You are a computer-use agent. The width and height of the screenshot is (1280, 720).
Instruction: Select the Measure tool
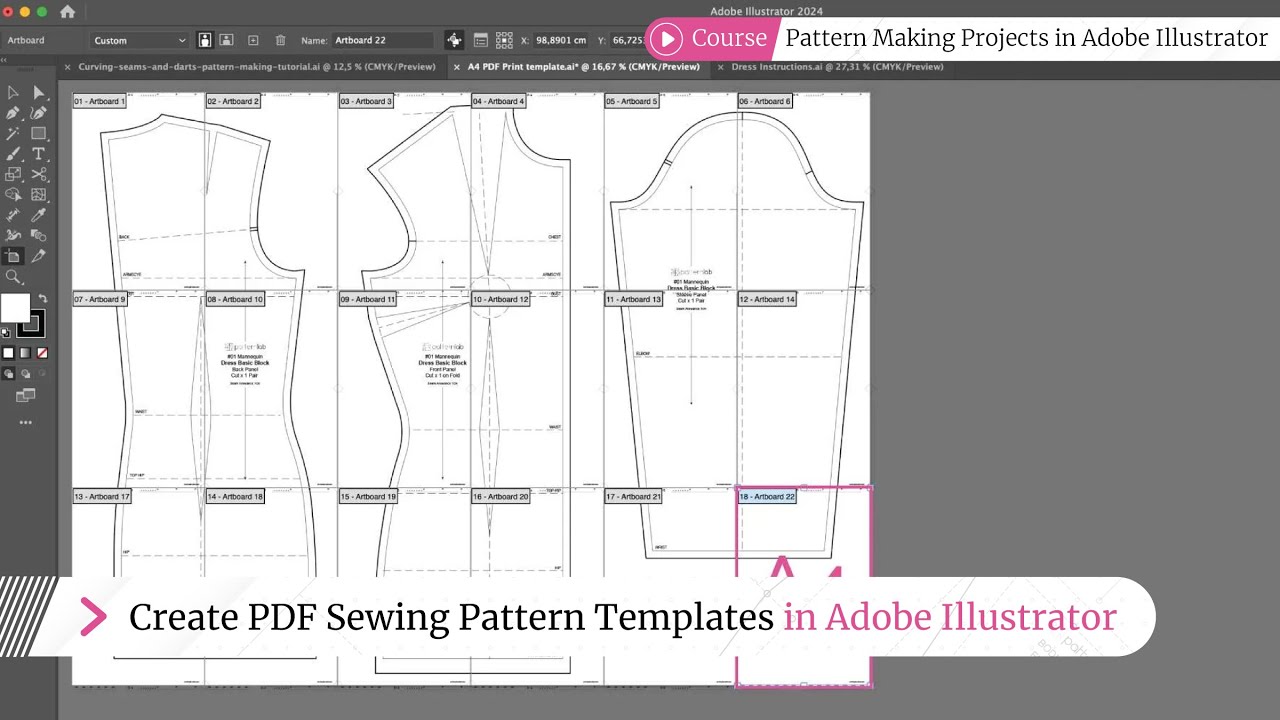coord(13,215)
